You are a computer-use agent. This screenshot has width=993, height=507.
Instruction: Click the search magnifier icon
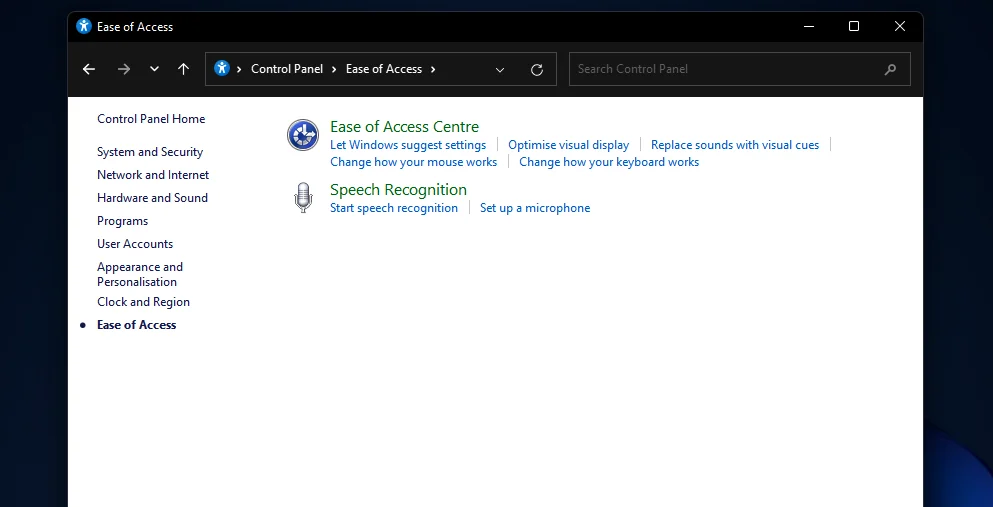[x=890, y=69]
